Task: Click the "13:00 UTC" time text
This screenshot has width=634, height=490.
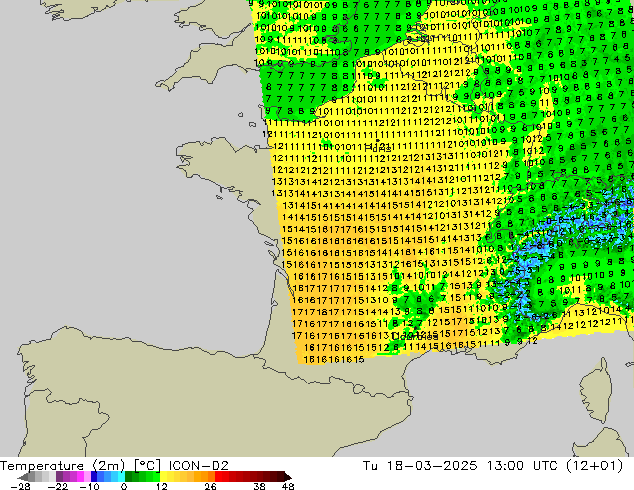Action: tap(524, 466)
